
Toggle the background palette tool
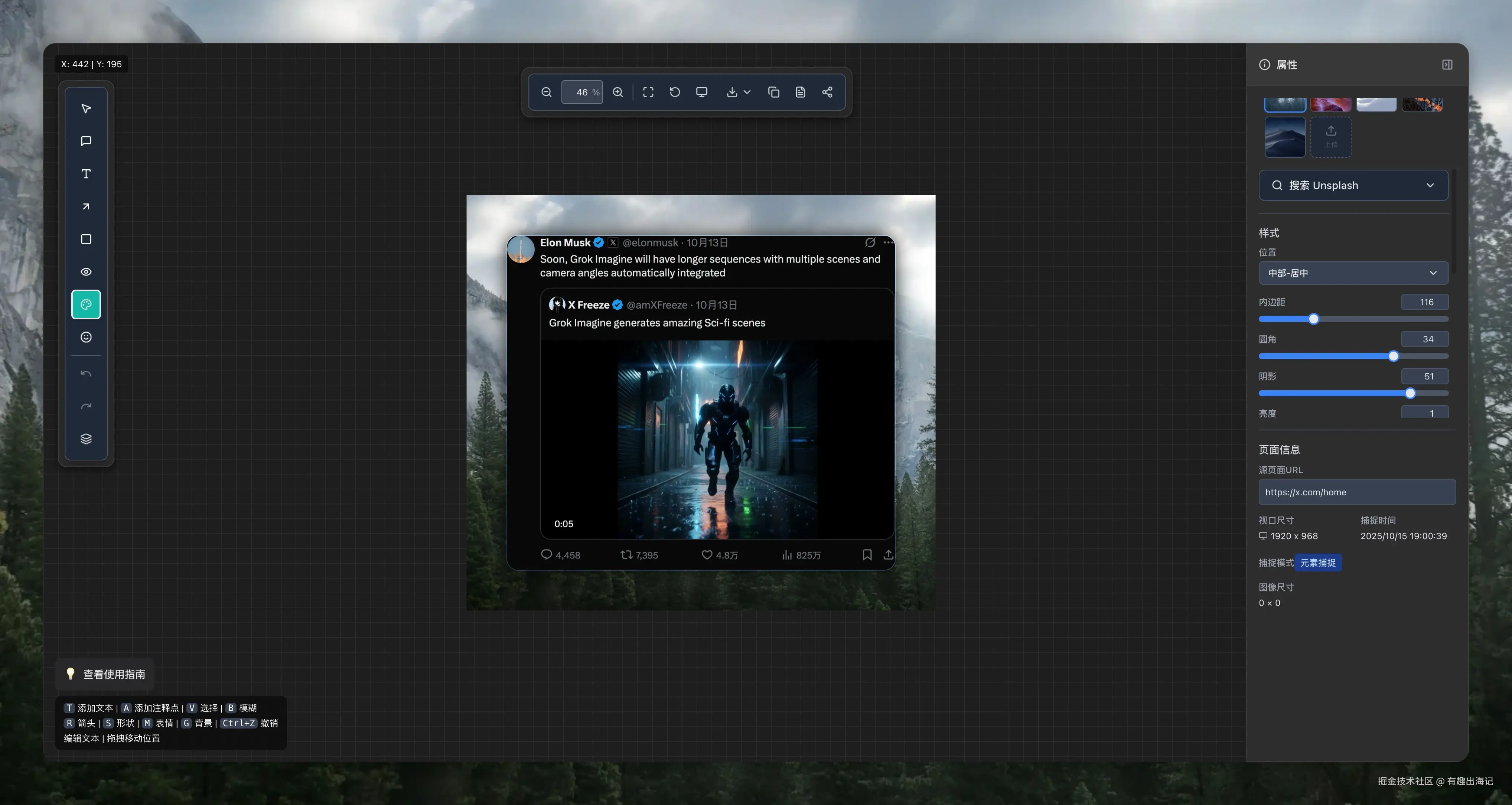point(86,304)
